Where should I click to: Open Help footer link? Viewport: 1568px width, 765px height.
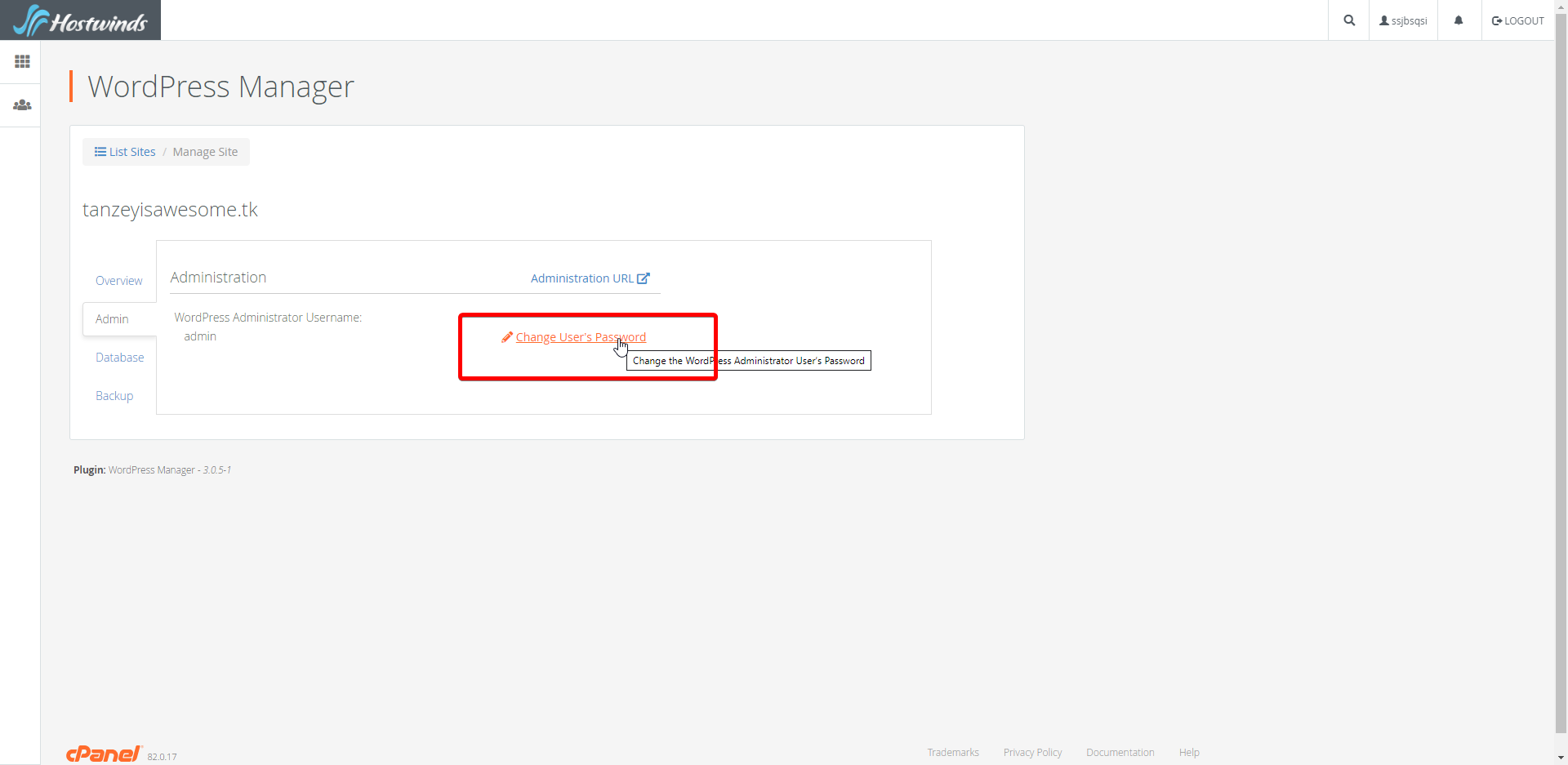(x=1189, y=753)
